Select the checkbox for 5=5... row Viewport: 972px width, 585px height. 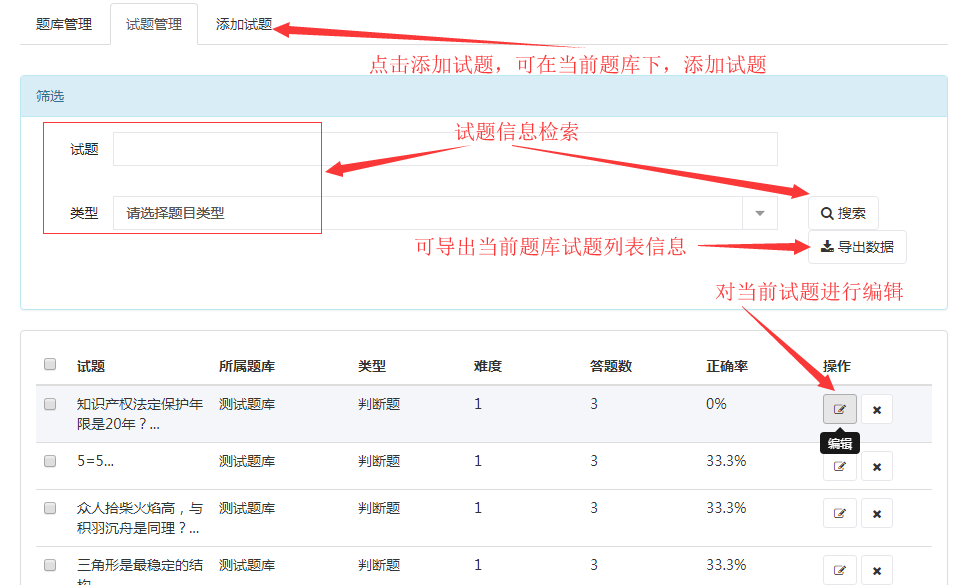click(50, 461)
